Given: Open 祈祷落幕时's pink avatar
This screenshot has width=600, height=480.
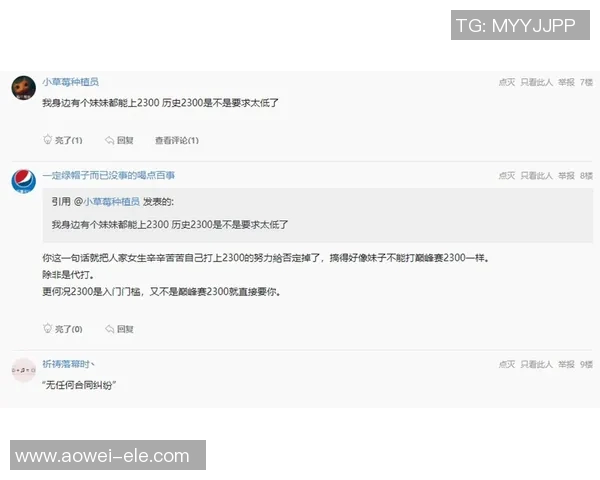Looking at the screenshot, I should click(x=24, y=370).
